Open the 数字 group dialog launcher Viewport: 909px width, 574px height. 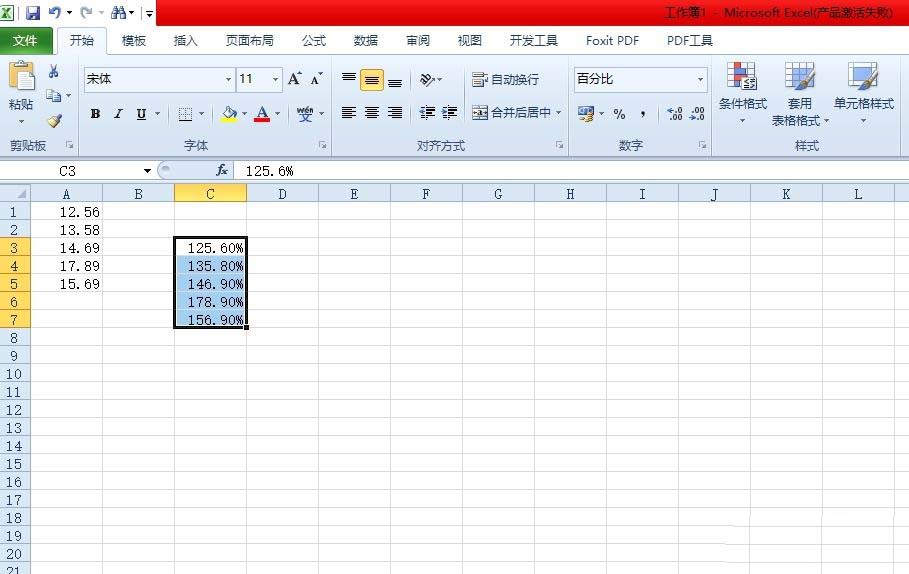(702, 145)
